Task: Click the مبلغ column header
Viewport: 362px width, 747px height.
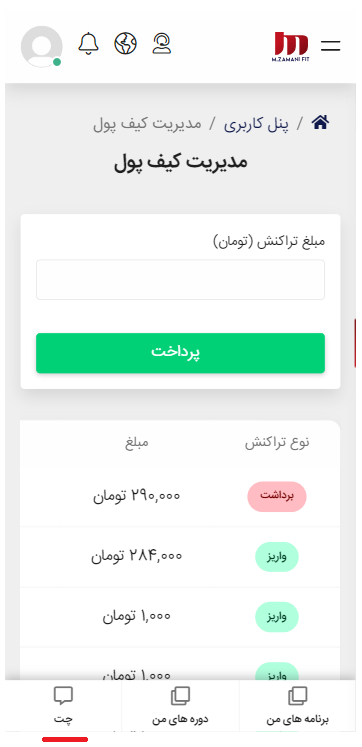Action: pos(137,443)
